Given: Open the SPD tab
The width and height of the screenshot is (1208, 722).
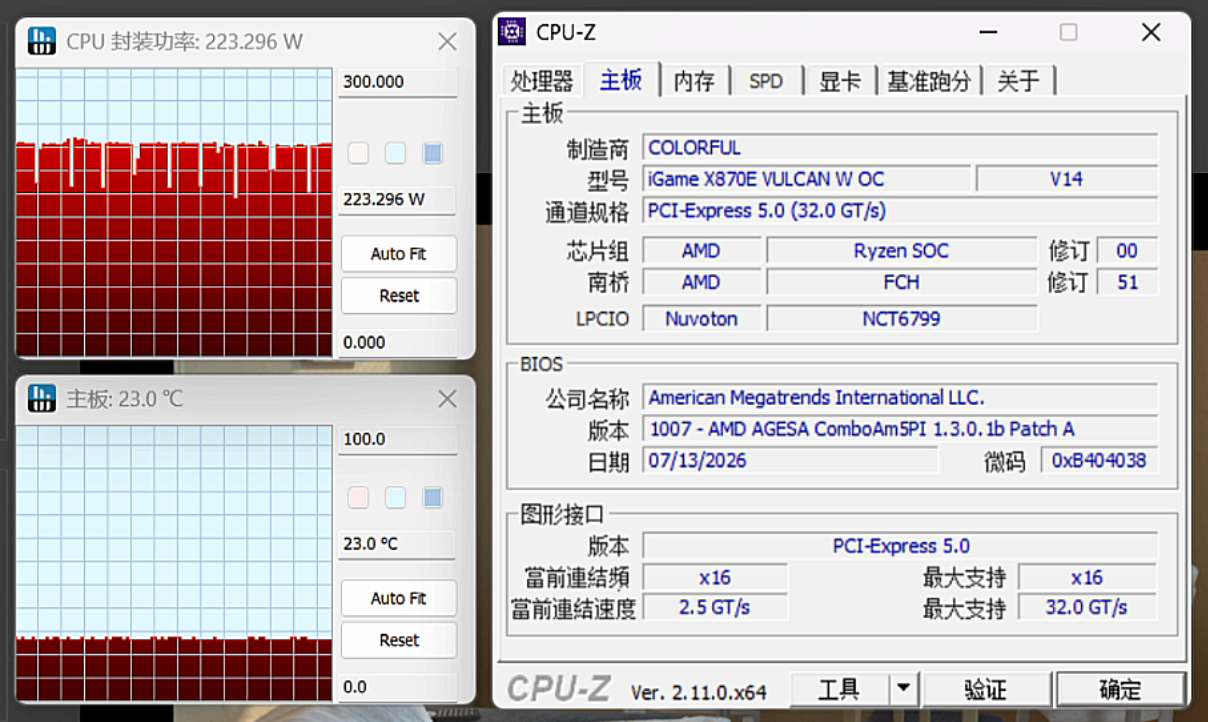Looking at the screenshot, I should point(766,81).
